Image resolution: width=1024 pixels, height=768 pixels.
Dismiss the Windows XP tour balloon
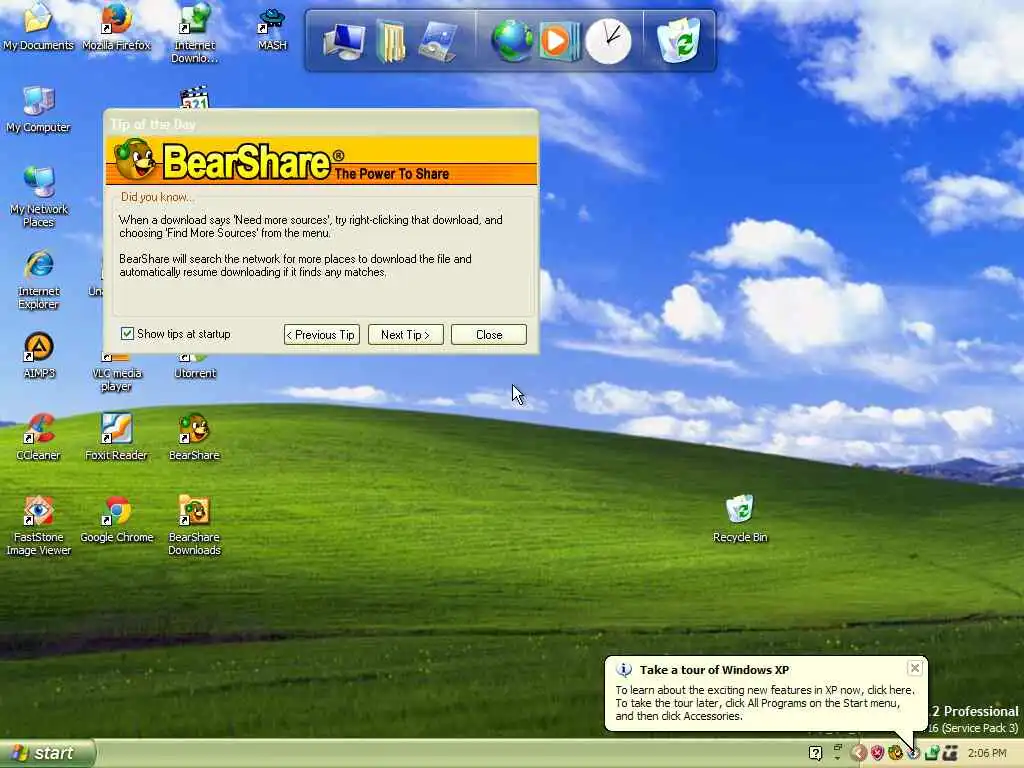(x=915, y=667)
